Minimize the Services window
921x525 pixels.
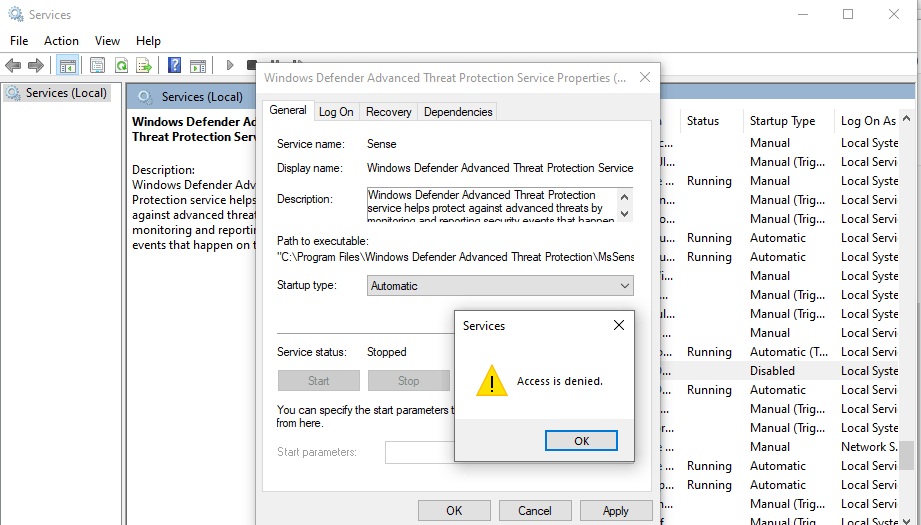(803, 14)
